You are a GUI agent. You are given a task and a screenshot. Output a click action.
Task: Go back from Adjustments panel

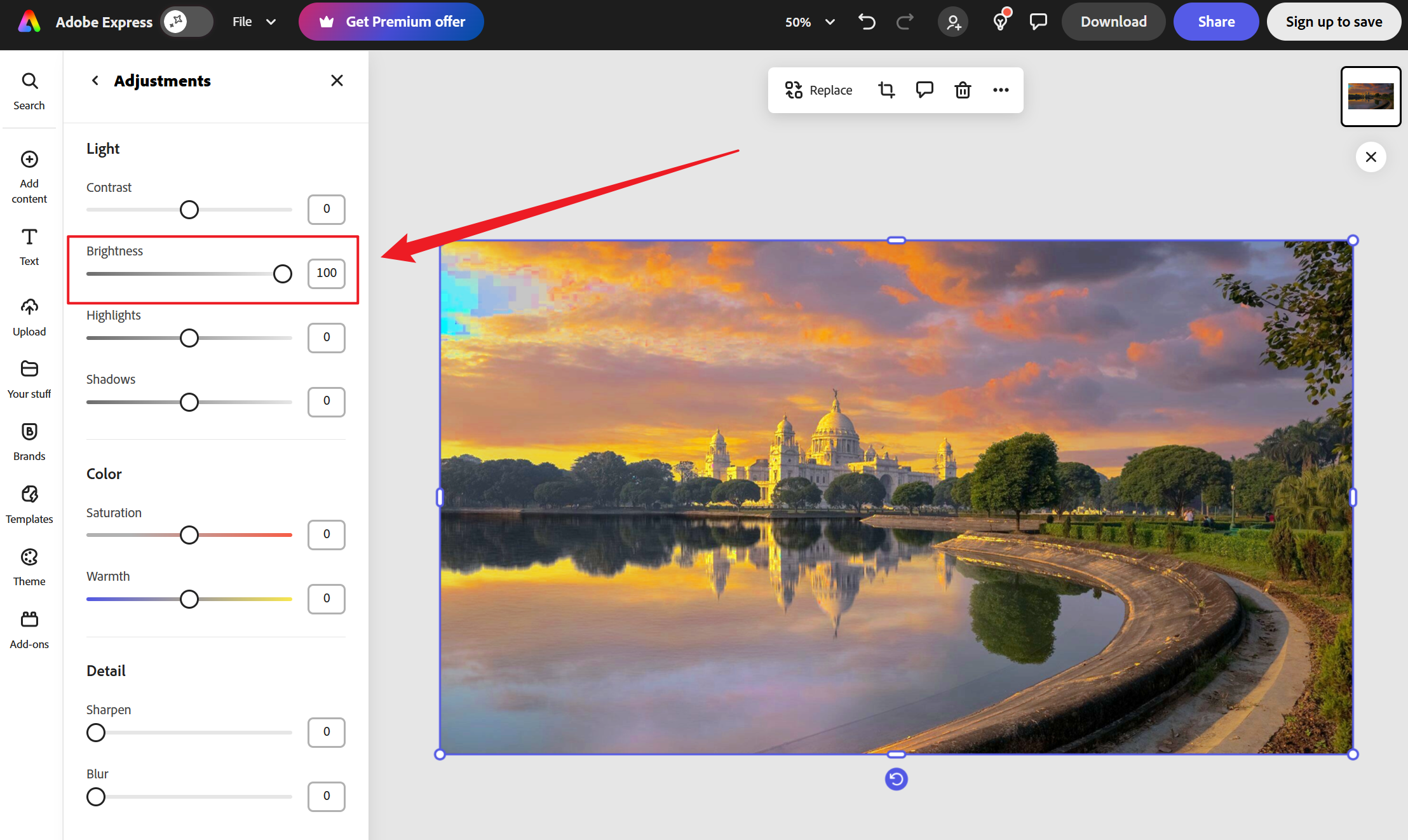click(x=95, y=81)
